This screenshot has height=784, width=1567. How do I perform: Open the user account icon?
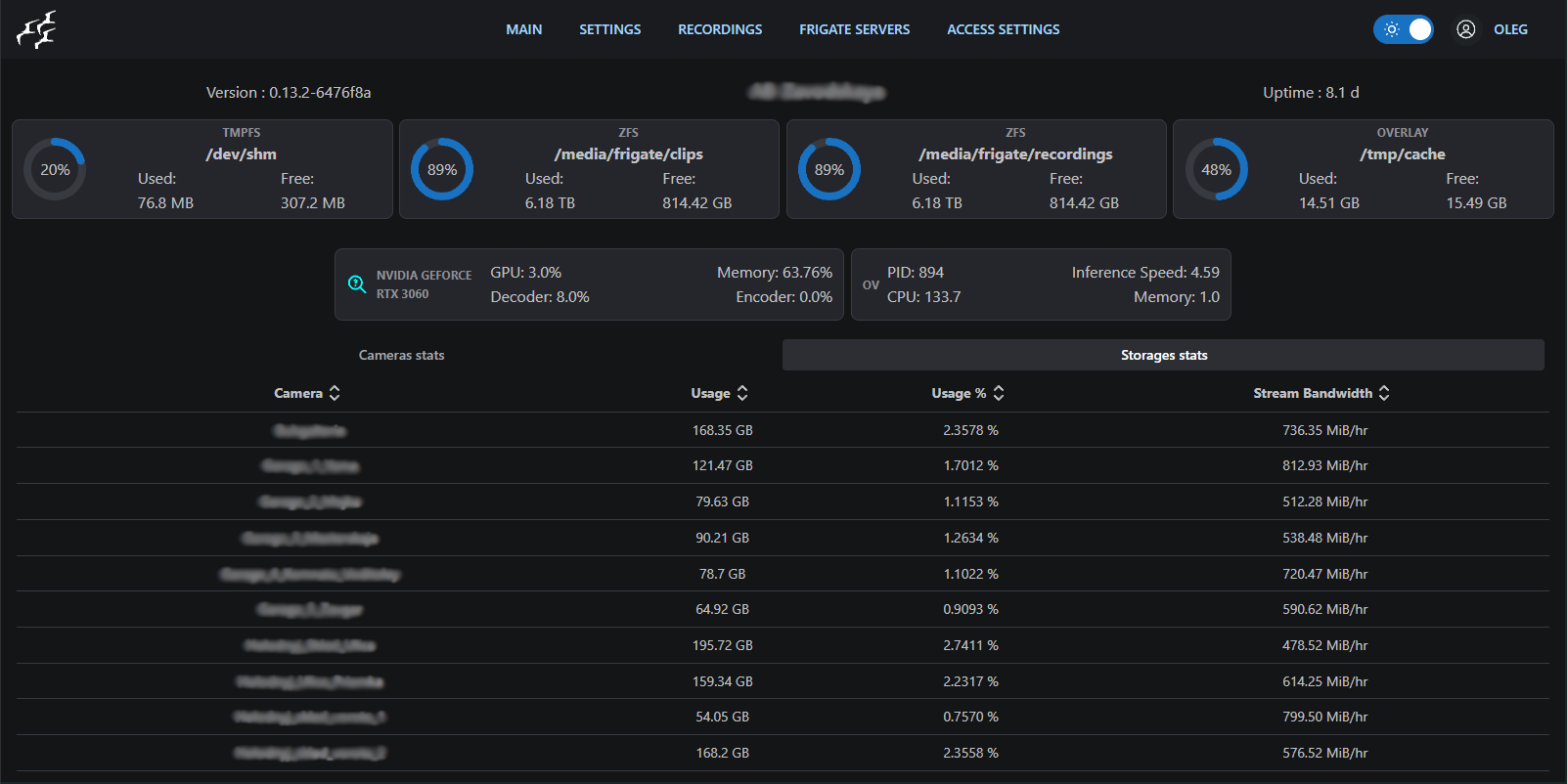coord(1465,29)
